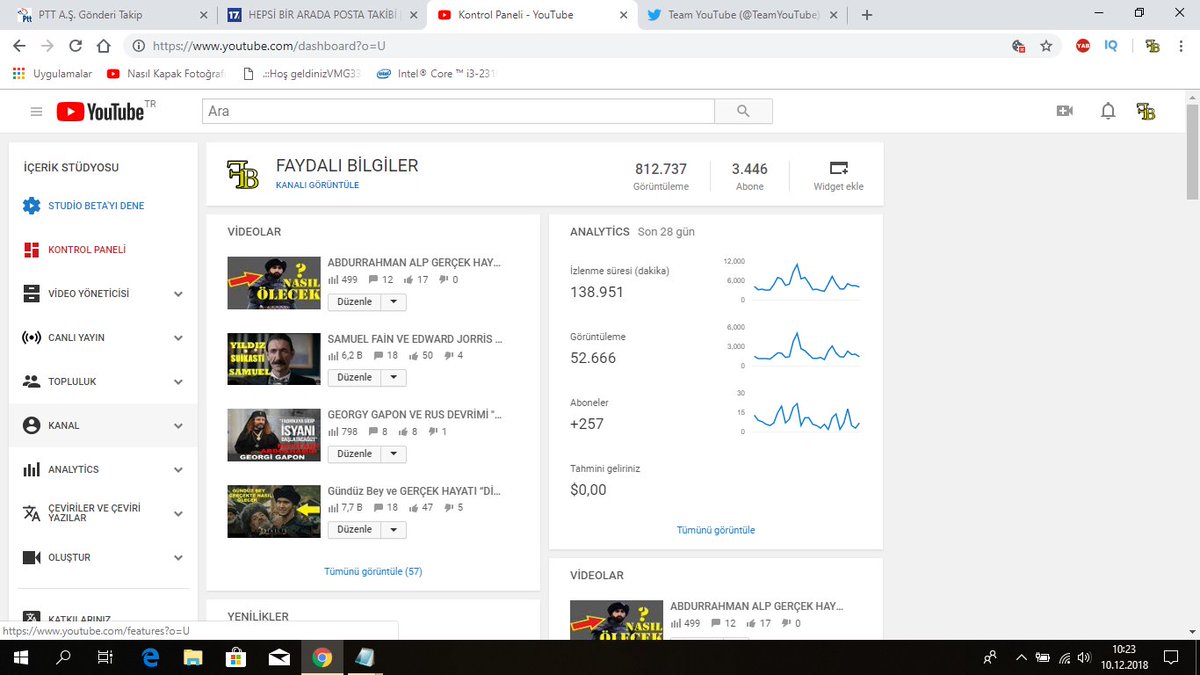Expand Çeviriler ve Çeviri Yazılar section
This screenshot has height=675, width=1200.
click(178, 514)
